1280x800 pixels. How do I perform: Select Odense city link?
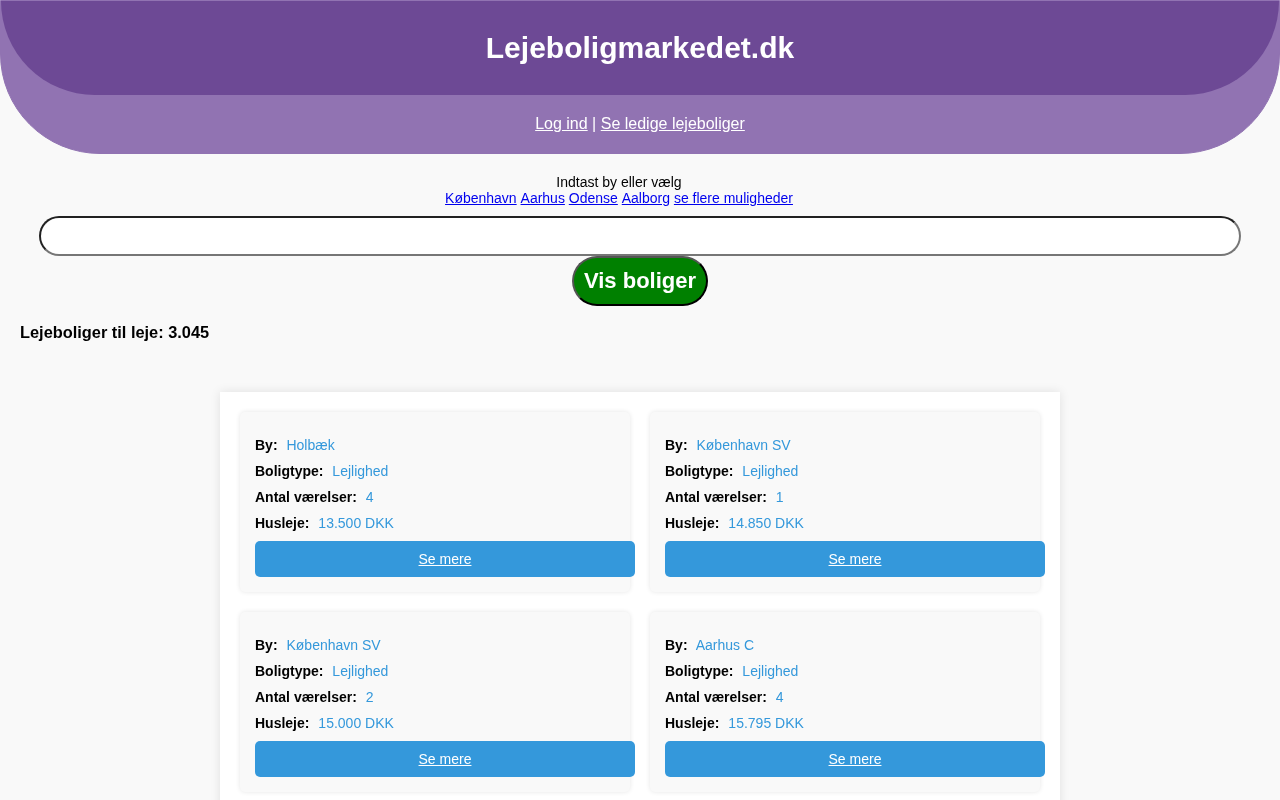pyautogui.click(x=593, y=198)
